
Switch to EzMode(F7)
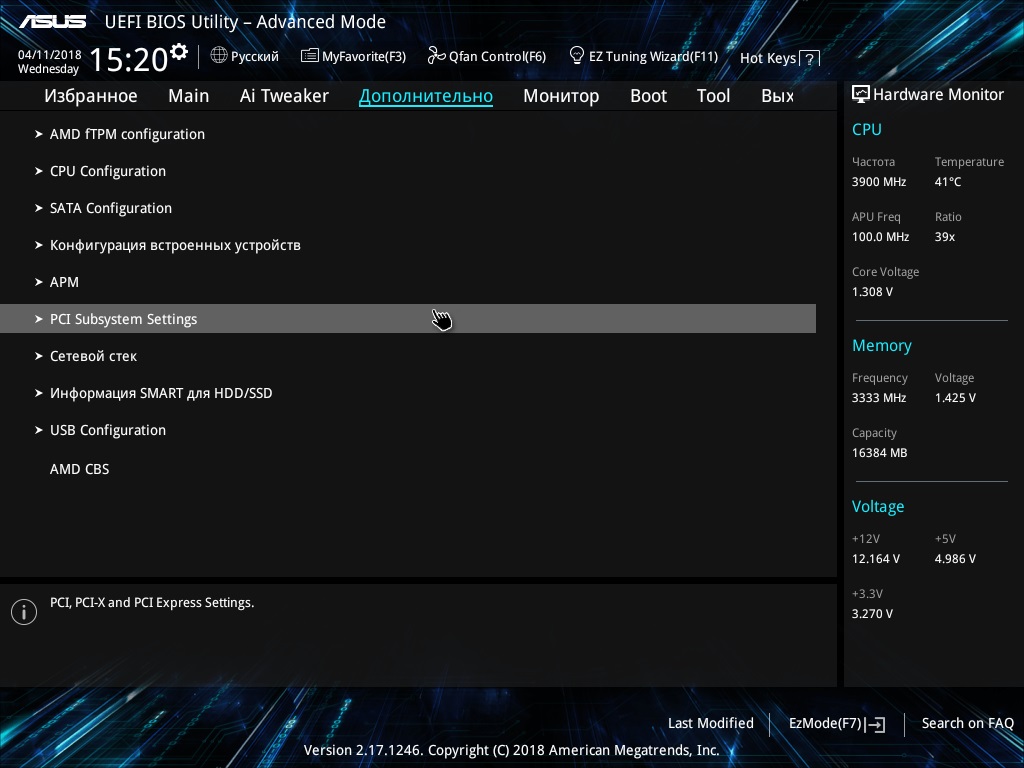coord(837,724)
